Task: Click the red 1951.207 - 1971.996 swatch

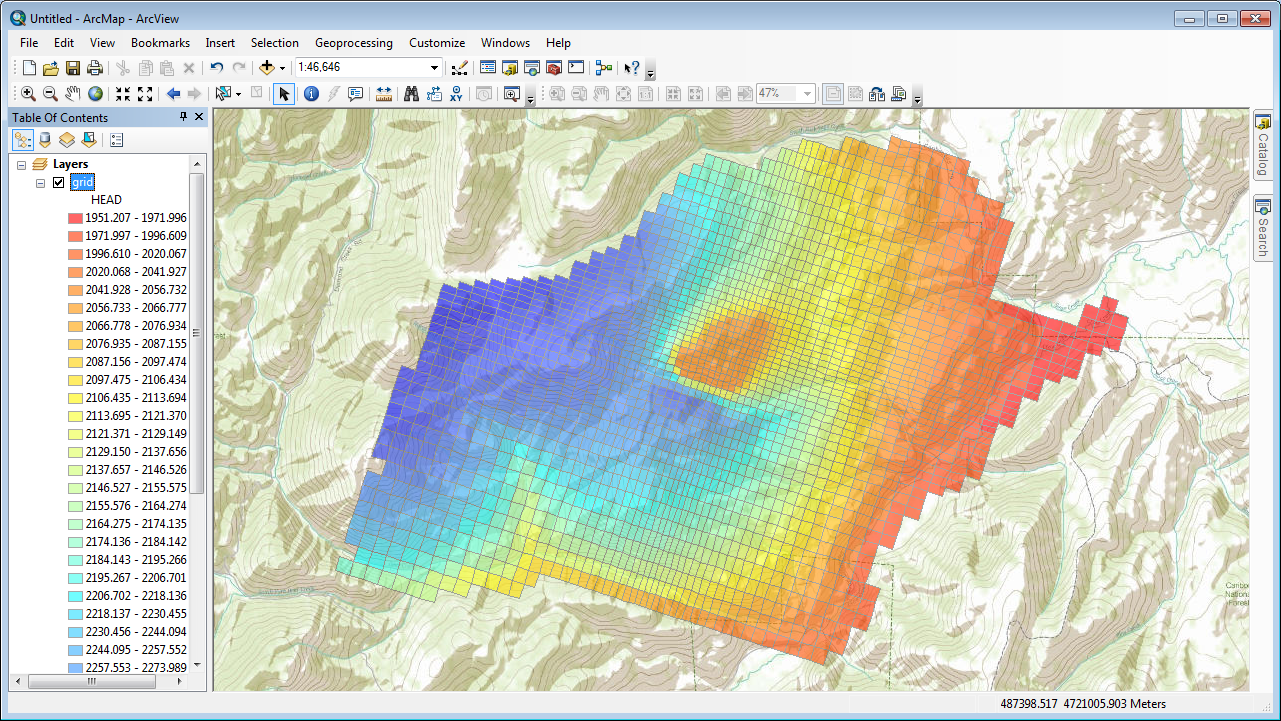Action: [x=75, y=218]
